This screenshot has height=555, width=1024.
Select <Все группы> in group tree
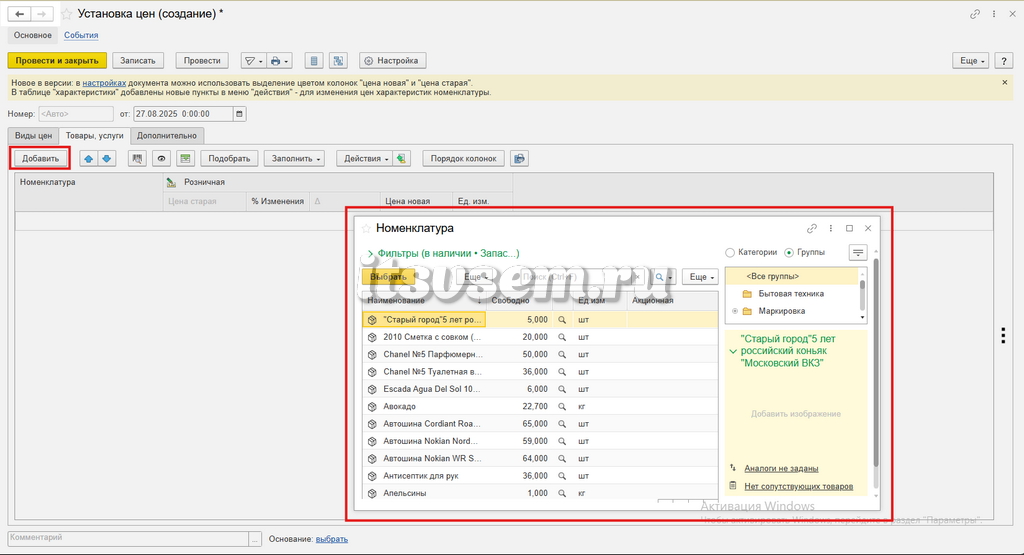pyautogui.click(x=773, y=276)
